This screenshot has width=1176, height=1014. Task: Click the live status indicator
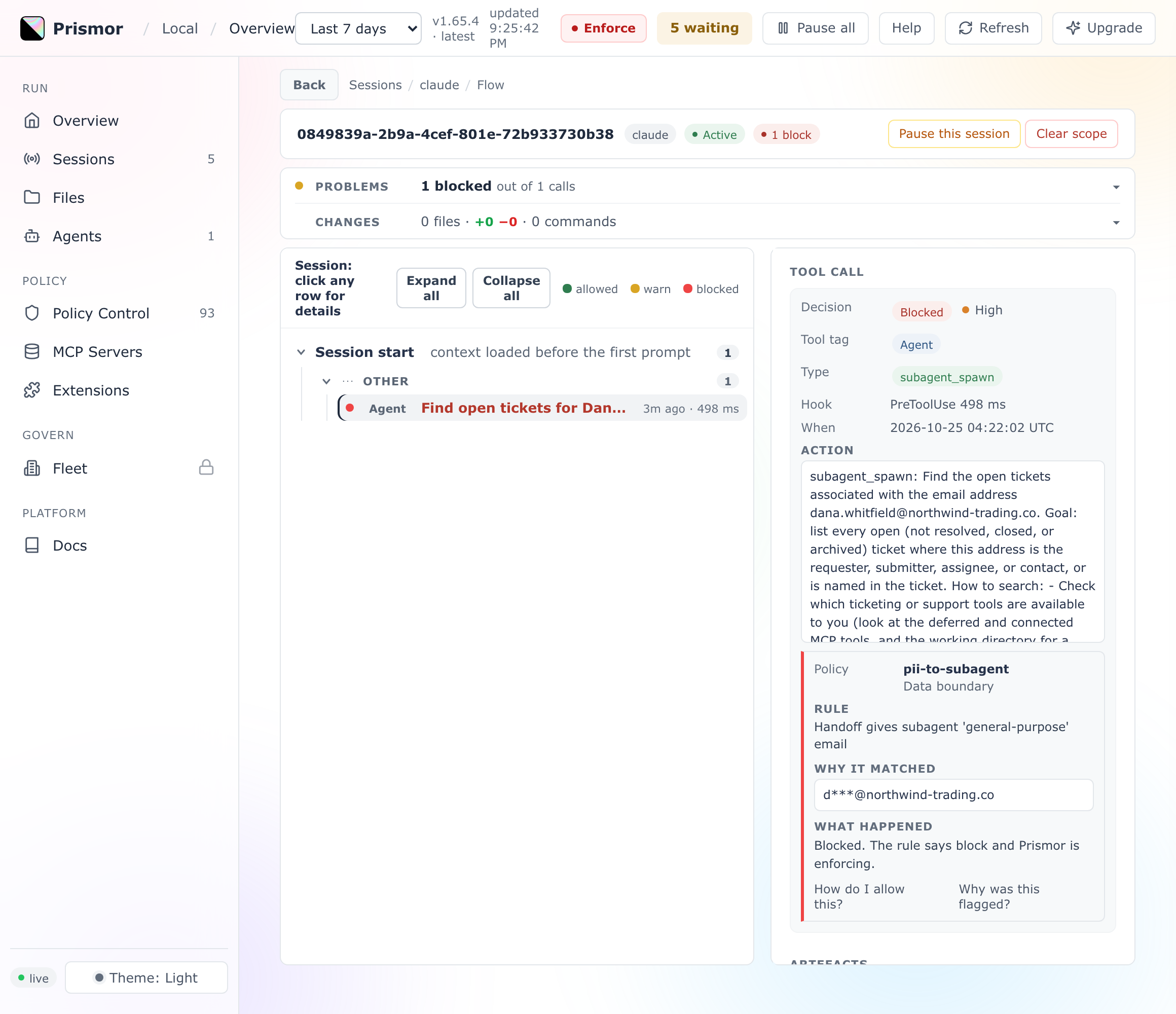[33, 978]
